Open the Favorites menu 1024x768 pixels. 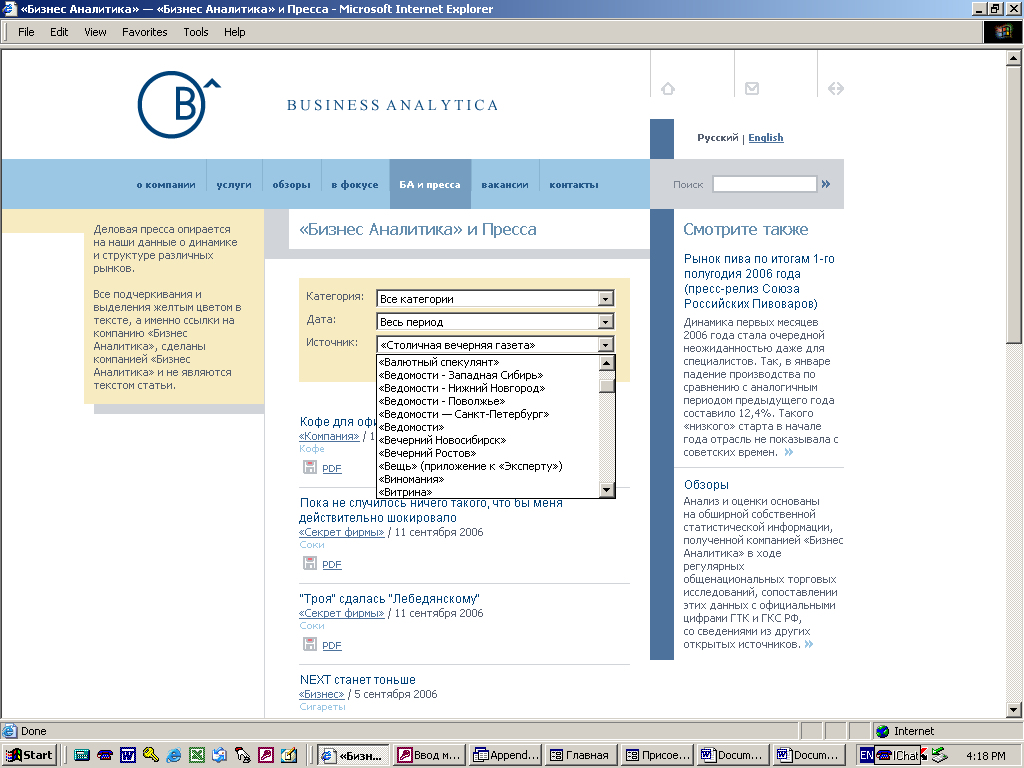pos(144,32)
